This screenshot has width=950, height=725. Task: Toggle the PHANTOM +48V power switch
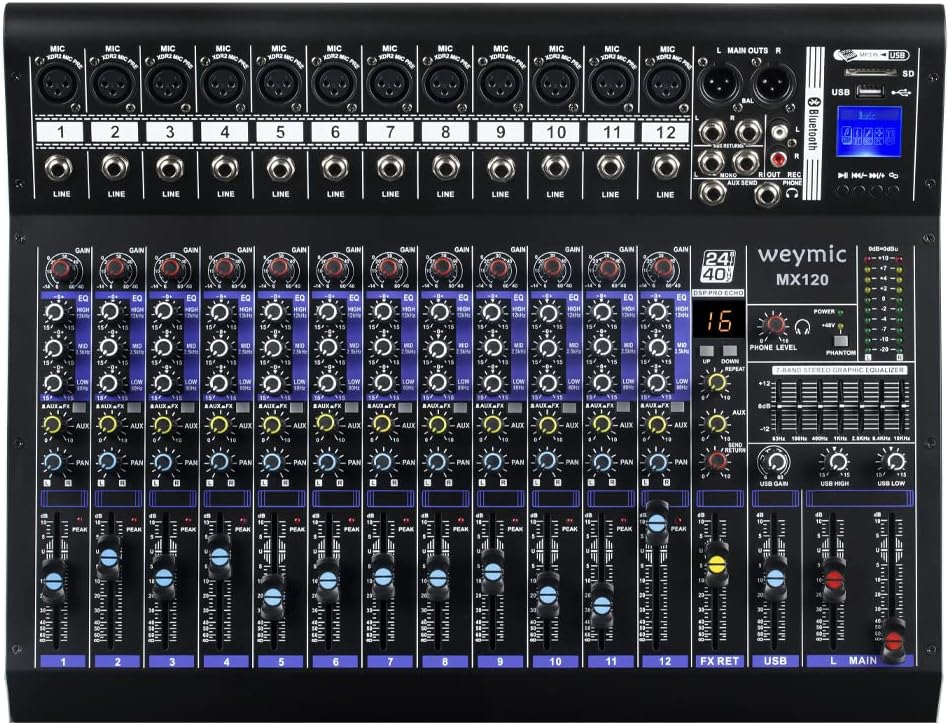(841, 341)
